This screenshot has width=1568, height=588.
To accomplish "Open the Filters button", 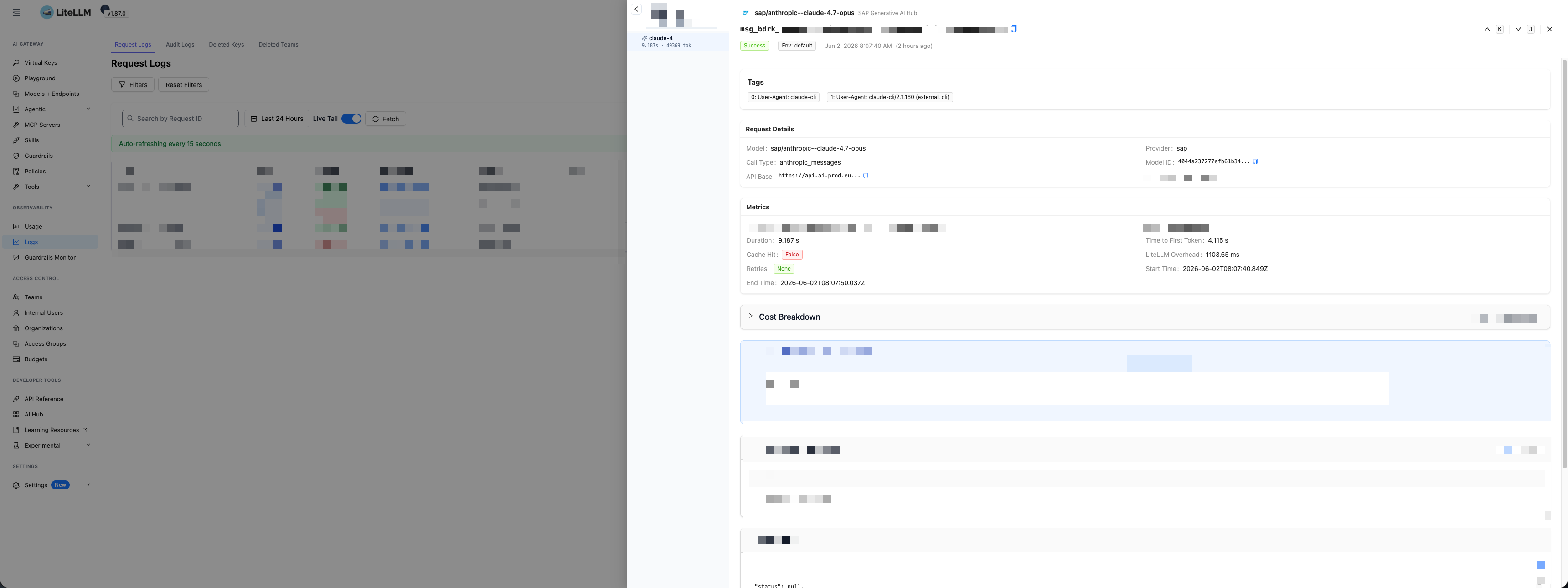I will [133, 85].
